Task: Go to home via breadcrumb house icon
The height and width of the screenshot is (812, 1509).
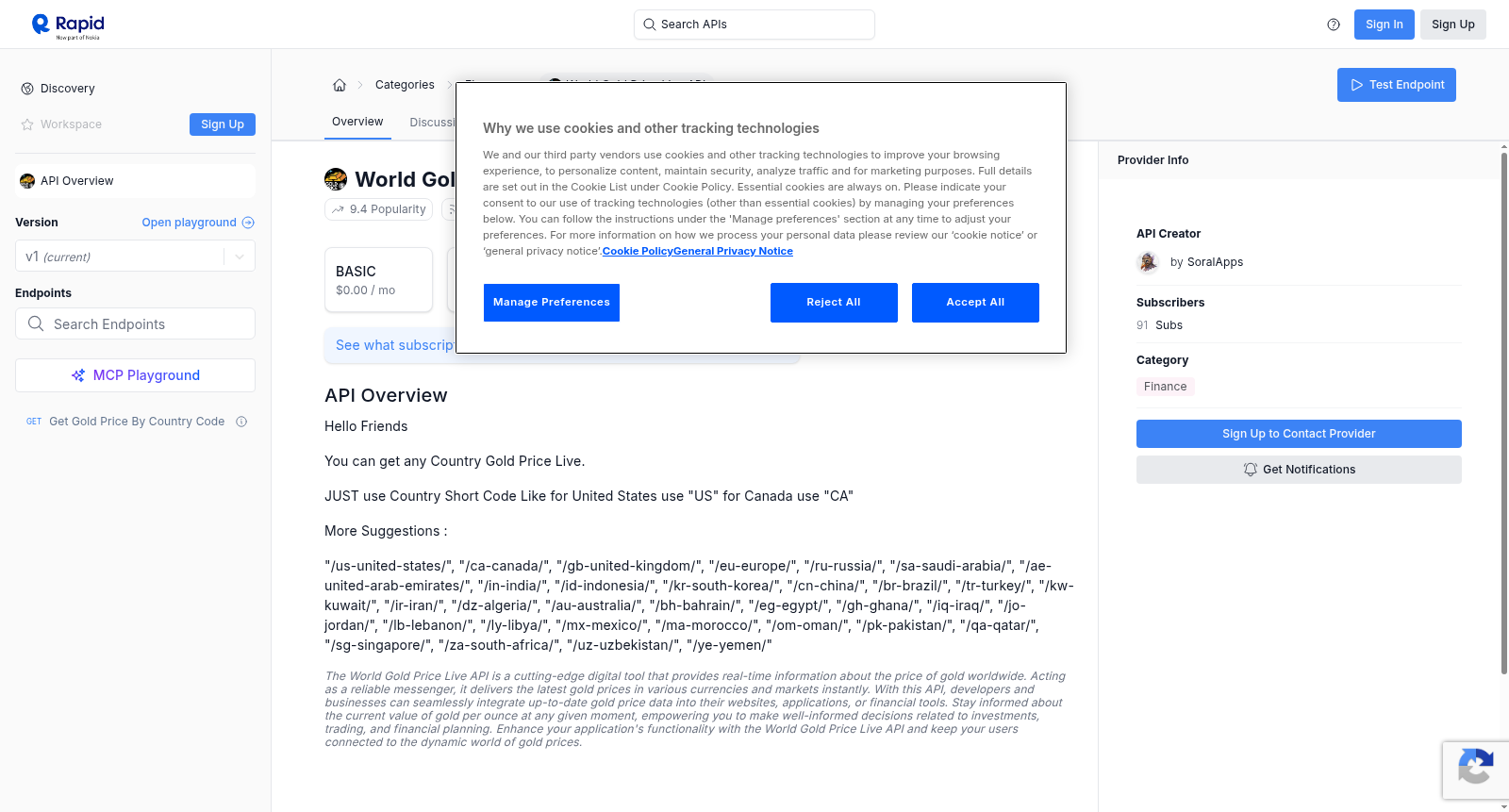Action: tap(340, 85)
